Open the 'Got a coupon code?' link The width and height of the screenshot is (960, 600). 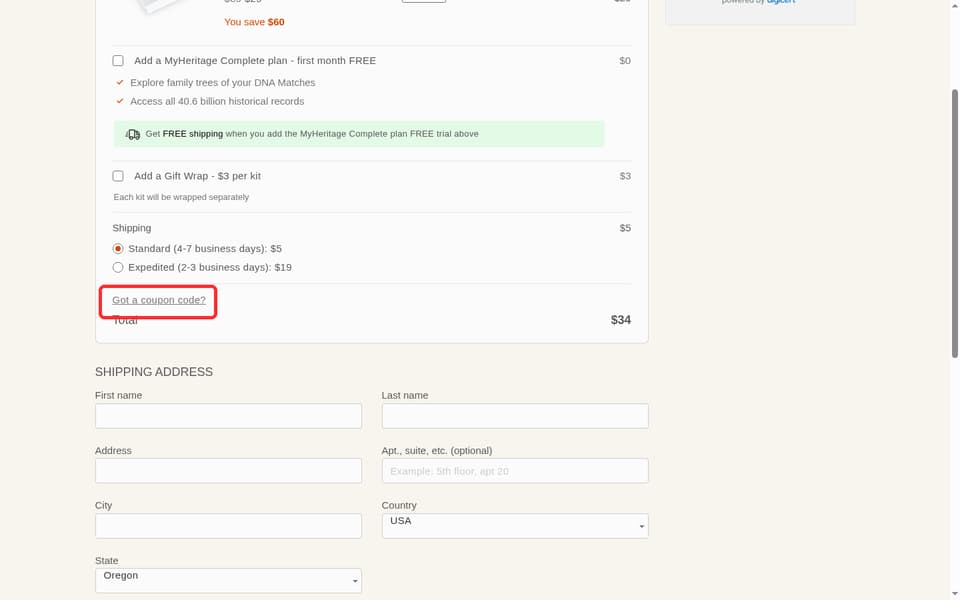[x=159, y=300]
